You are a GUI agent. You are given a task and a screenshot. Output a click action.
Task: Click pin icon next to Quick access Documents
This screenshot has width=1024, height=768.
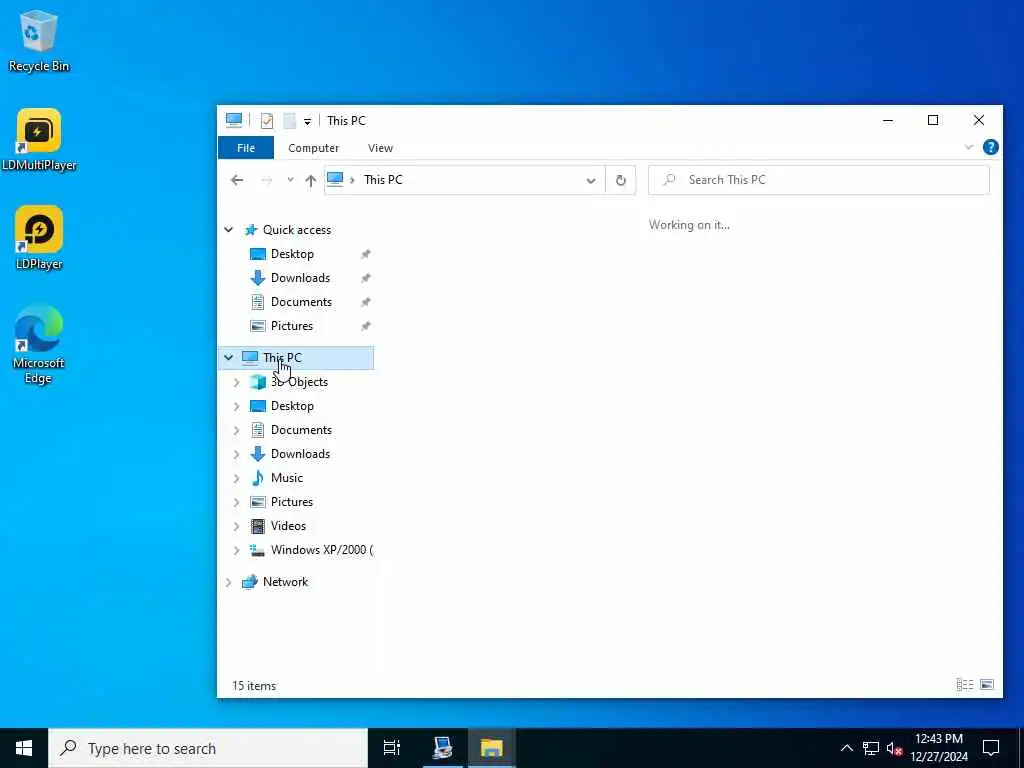click(x=366, y=302)
